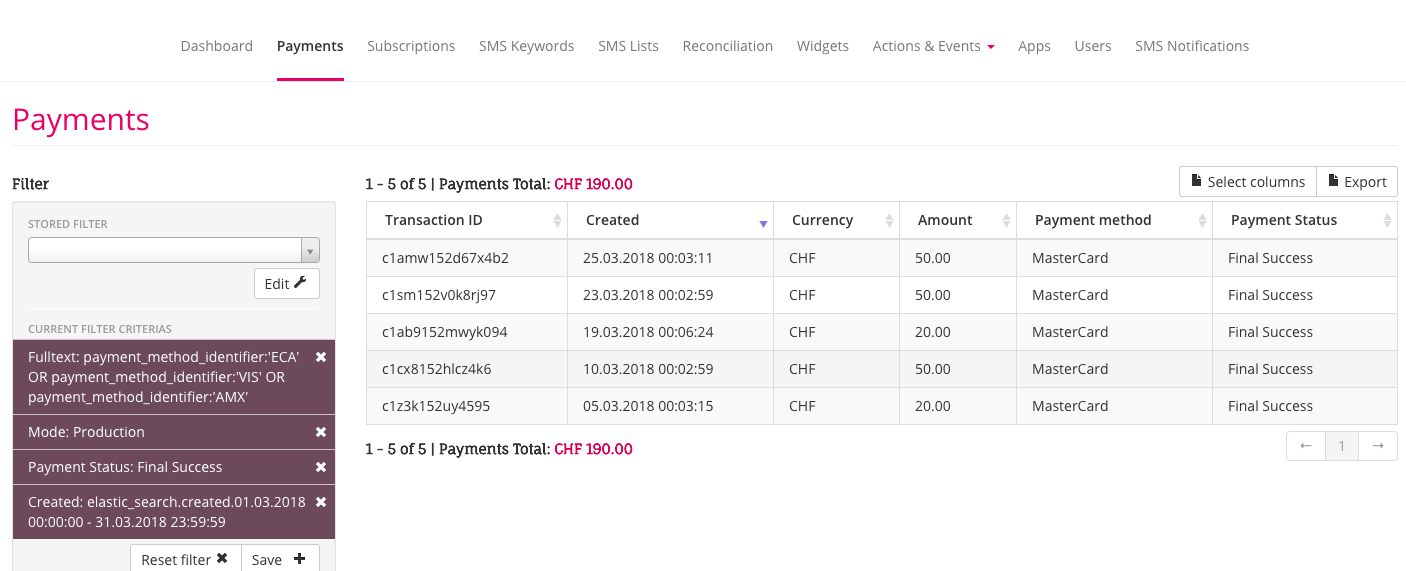Remove the Created date range filter
1406x571 pixels.
[x=321, y=502]
